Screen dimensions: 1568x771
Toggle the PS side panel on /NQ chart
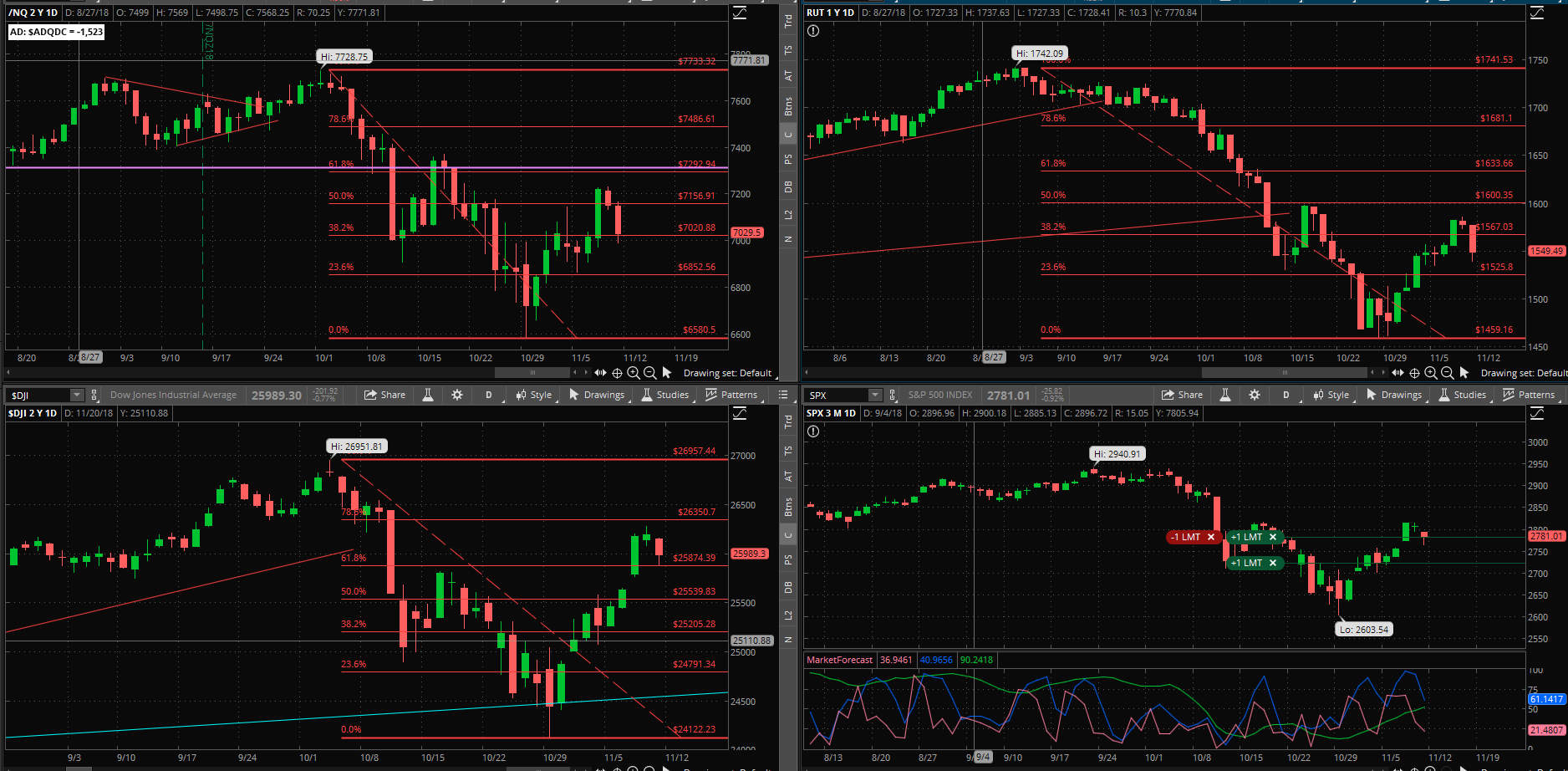point(787,159)
